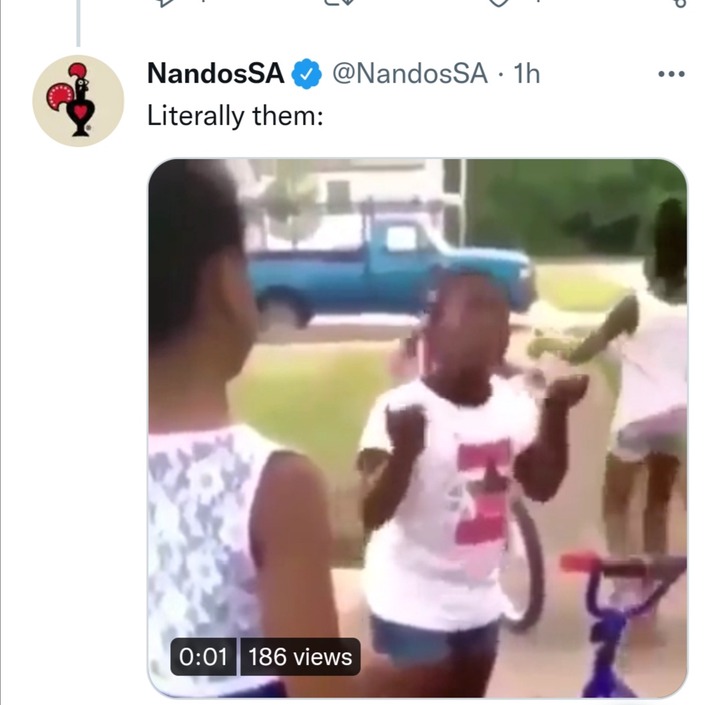720x705 pixels.
Task: Click the partially visible reply icon above the tweet
Action: coord(165,3)
